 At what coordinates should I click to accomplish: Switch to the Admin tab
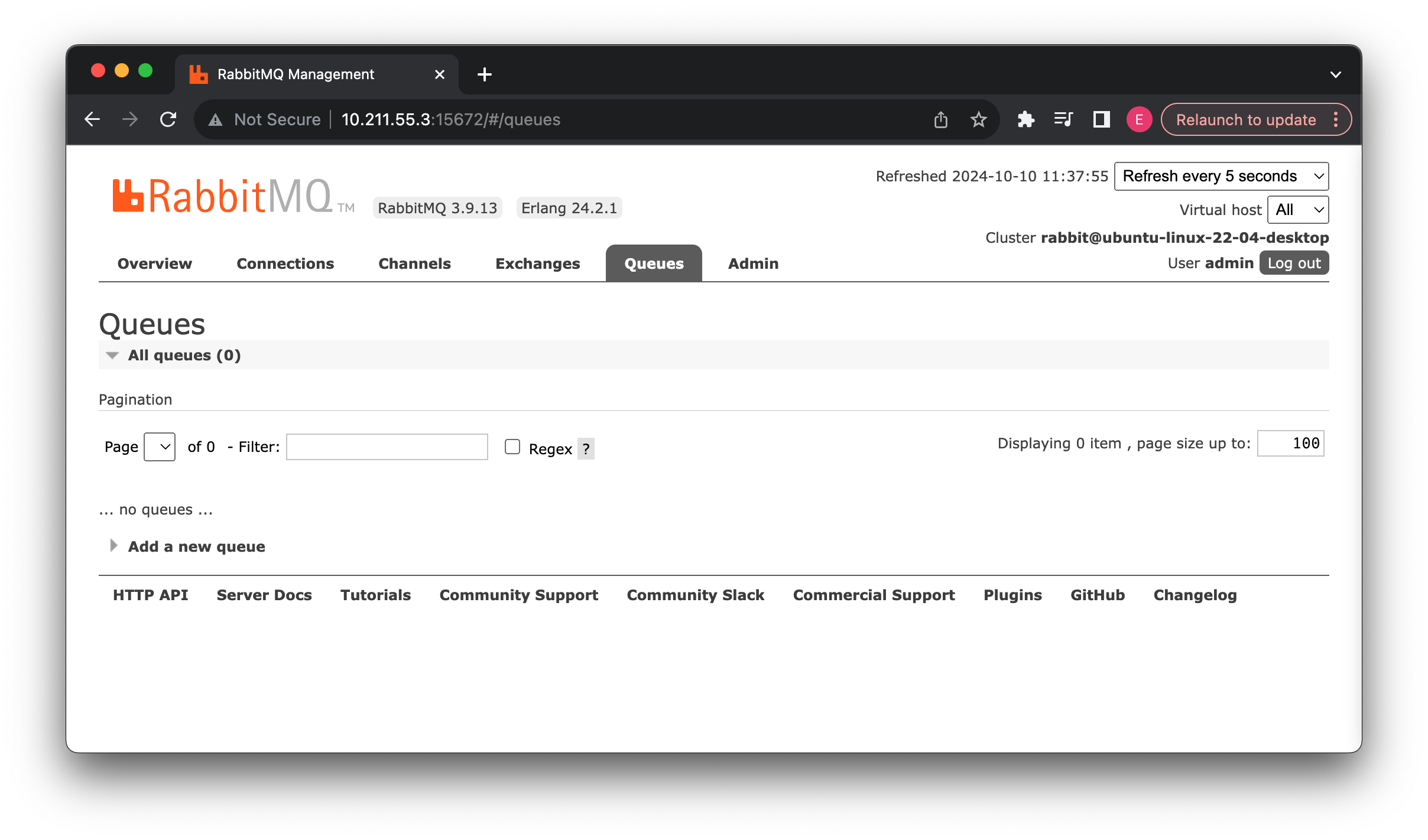pos(752,263)
